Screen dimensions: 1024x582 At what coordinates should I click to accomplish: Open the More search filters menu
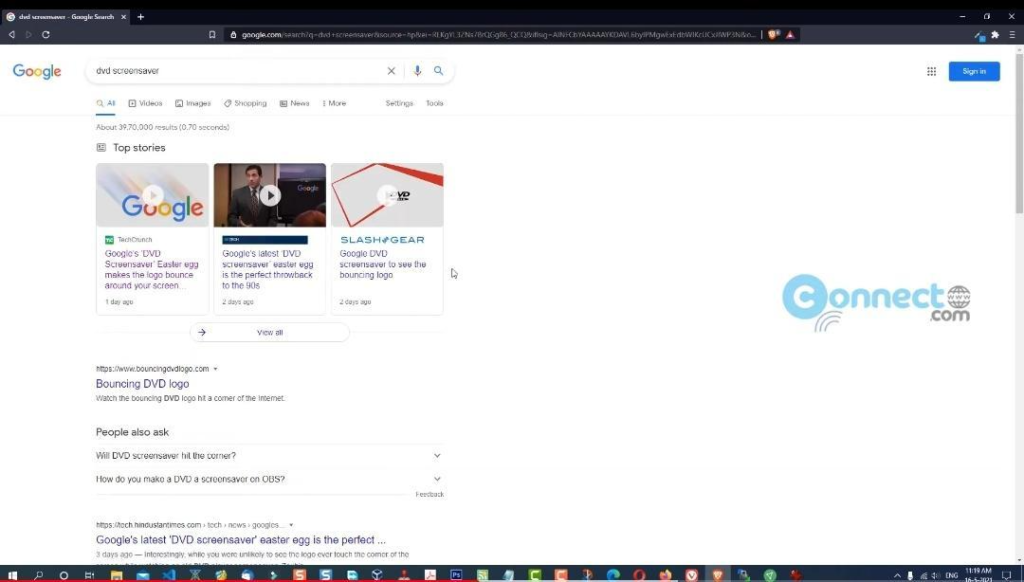(x=333, y=103)
